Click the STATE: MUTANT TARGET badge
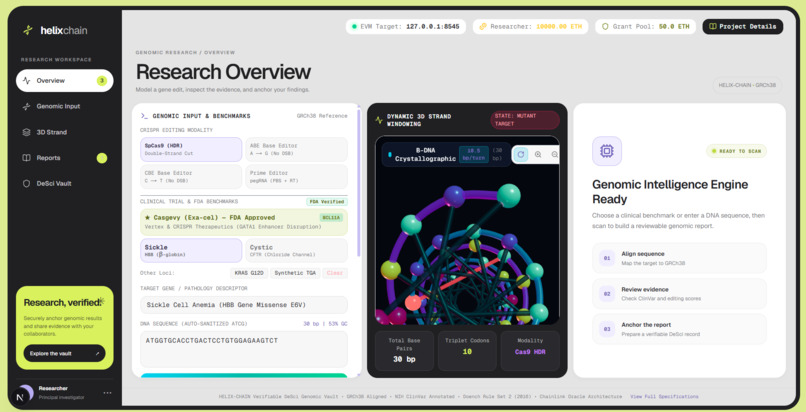 [x=525, y=120]
